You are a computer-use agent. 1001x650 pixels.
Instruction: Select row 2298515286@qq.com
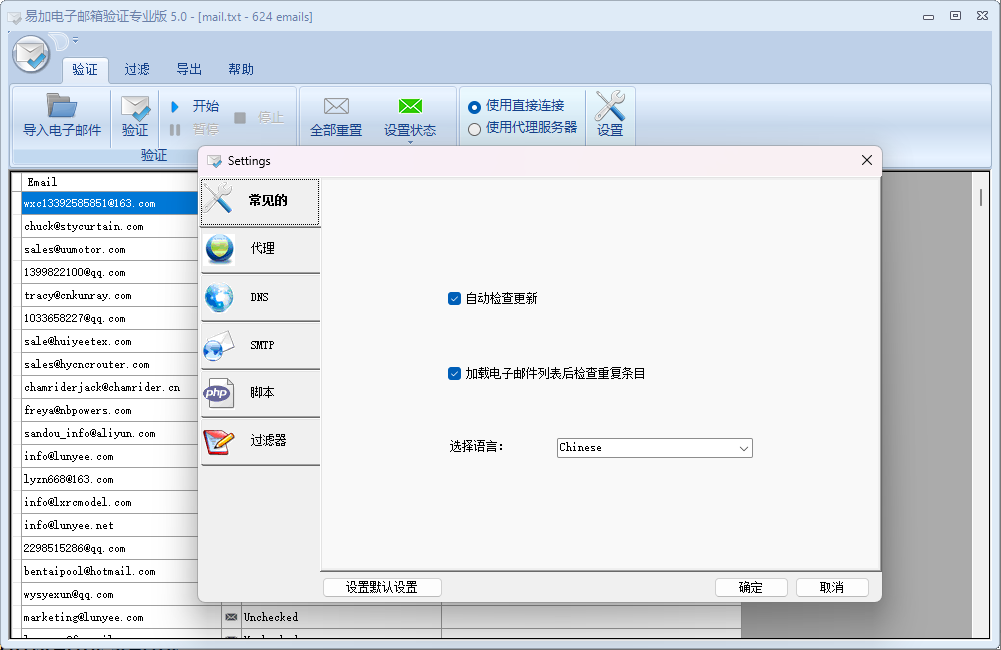(x=110, y=548)
